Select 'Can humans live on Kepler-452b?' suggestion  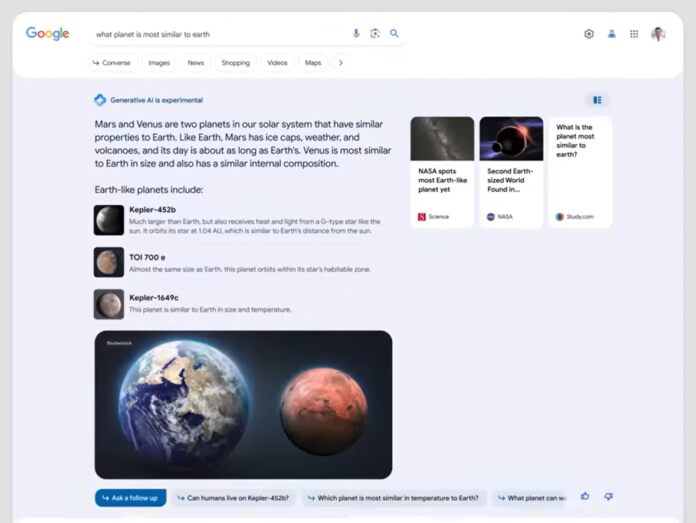coord(233,498)
